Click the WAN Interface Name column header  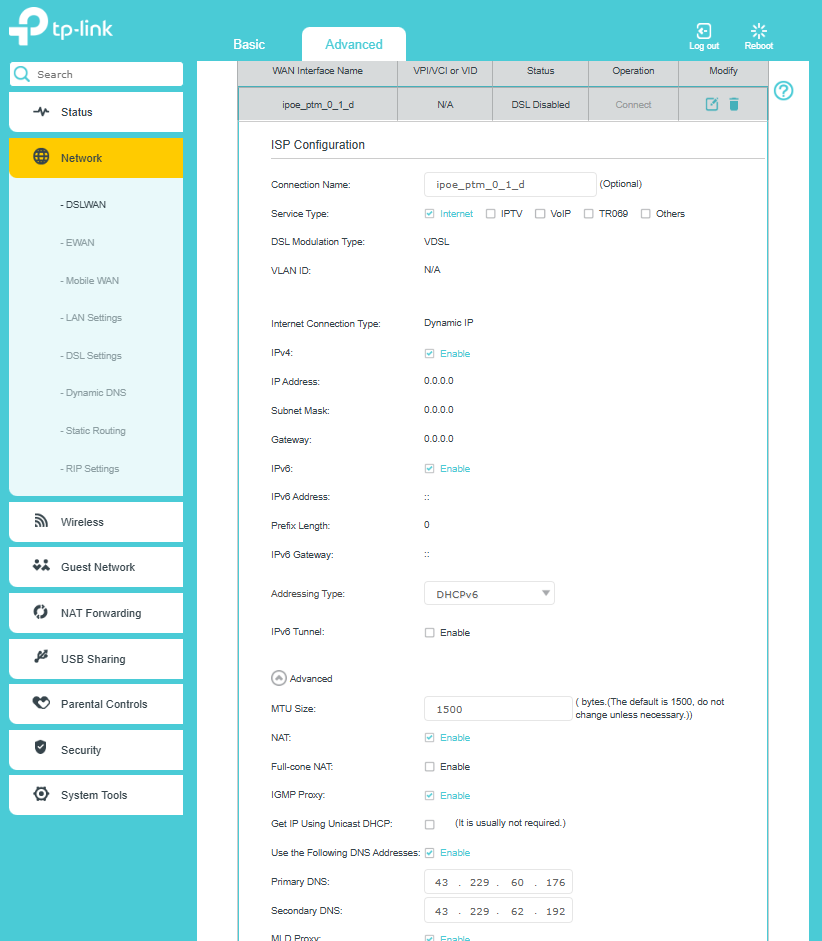tap(317, 71)
